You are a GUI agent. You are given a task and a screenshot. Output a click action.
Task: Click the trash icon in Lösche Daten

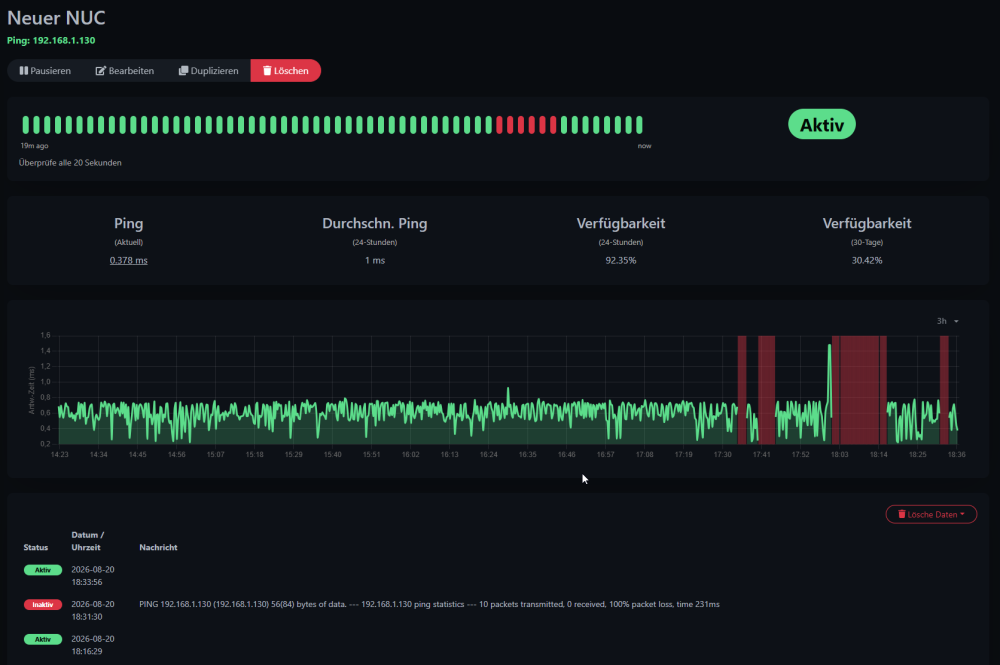click(x=902, y=514)
